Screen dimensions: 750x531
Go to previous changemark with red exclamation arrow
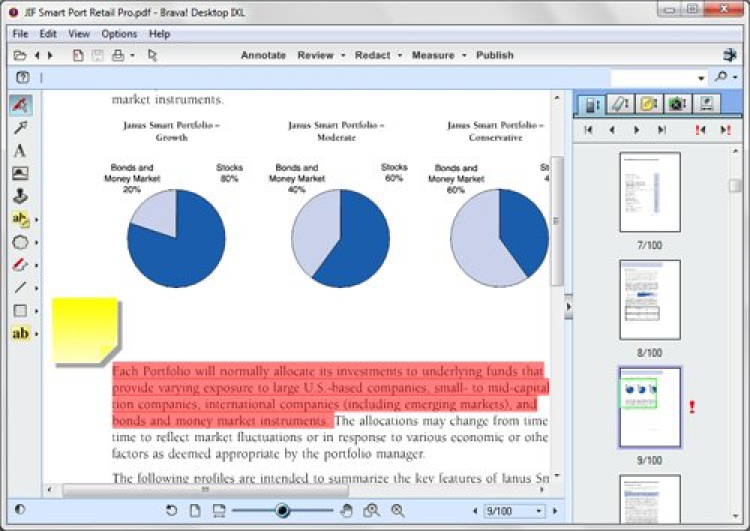pyautogui.click(x=700, y=130)
